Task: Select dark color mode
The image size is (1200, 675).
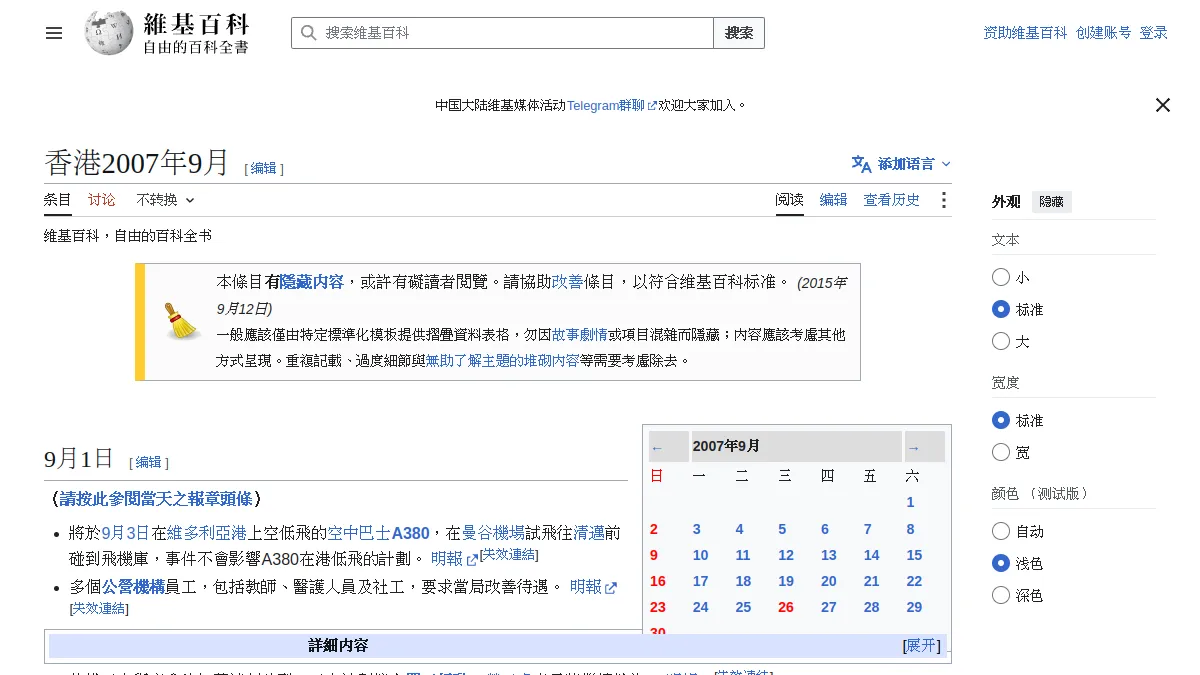Action: (1001, 595)
